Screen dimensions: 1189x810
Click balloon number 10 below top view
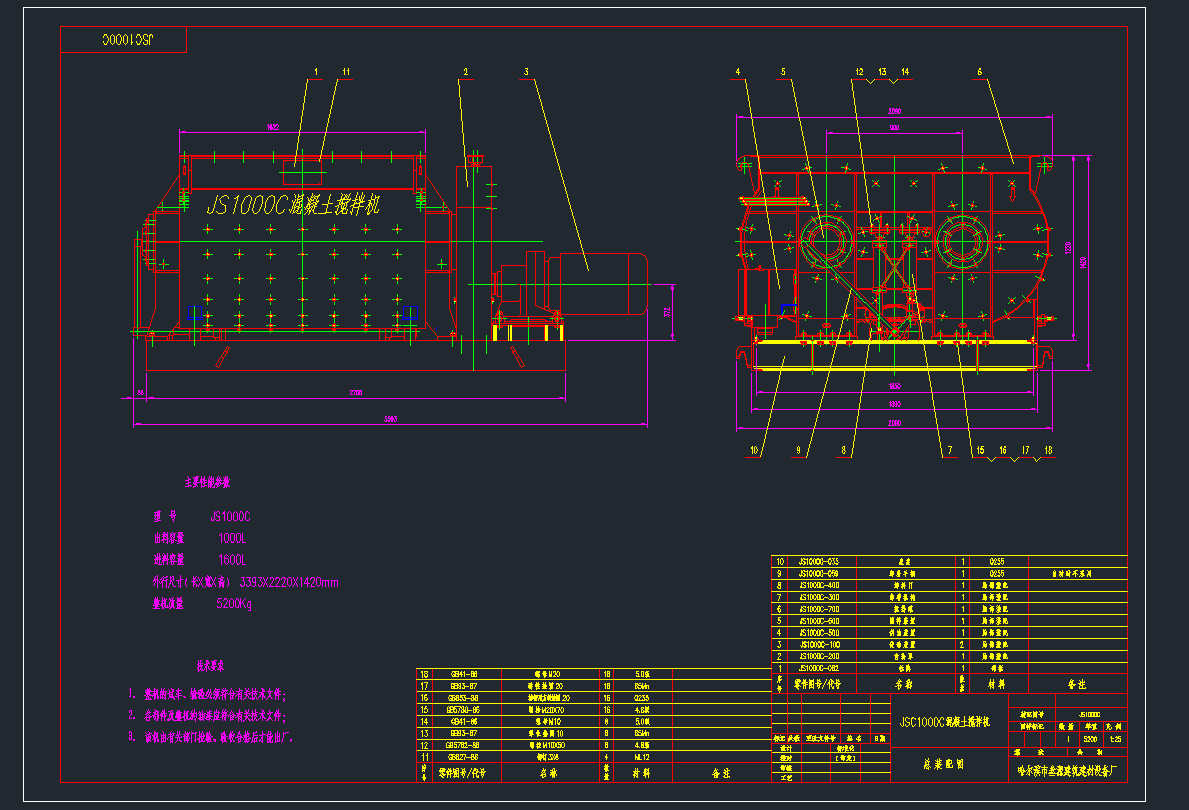[x=756, y=450]
